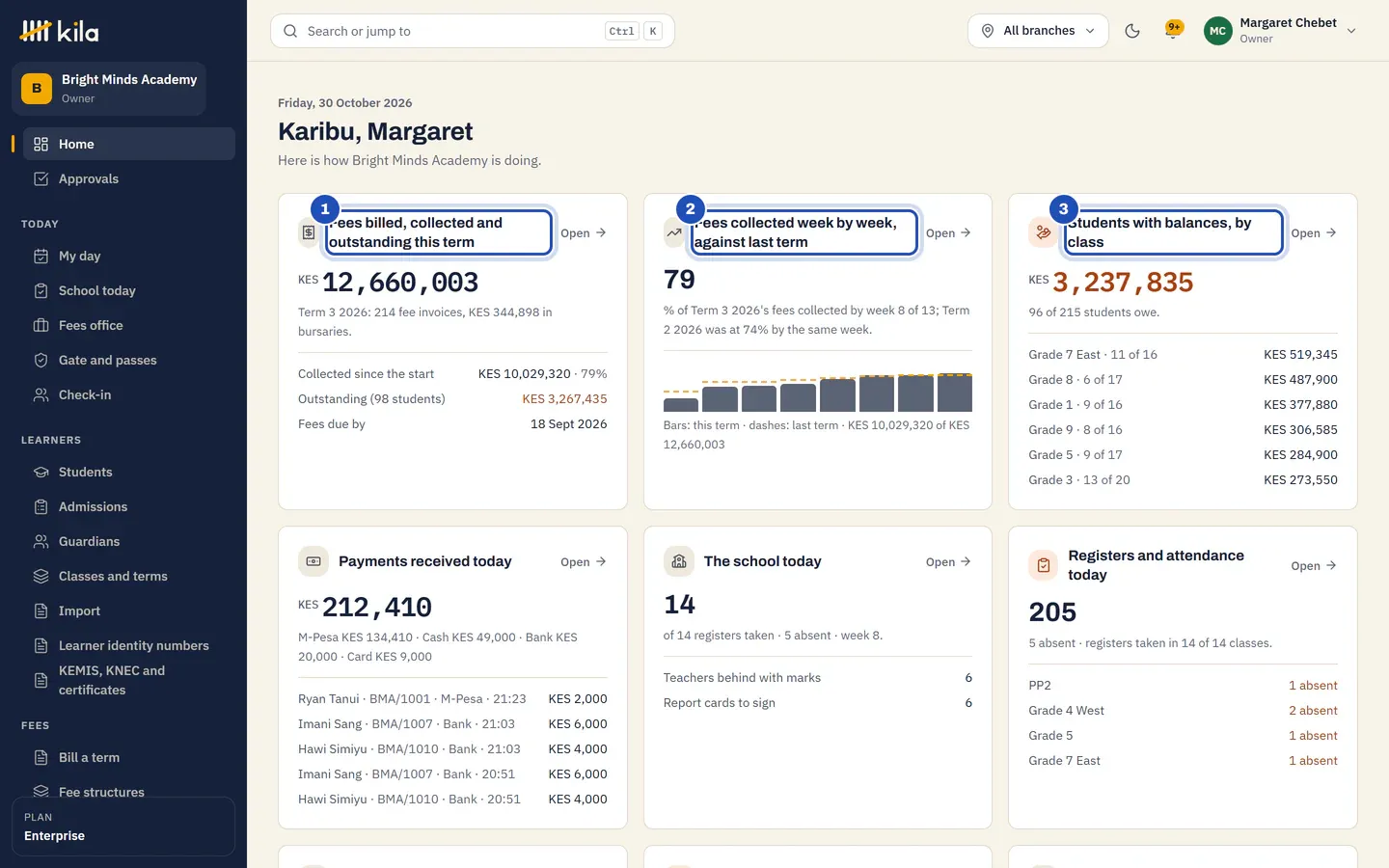Viewport: 1389px width, 868px height.
Task: Click the weekly fees collected bar chart
Action: click(818, 392)
